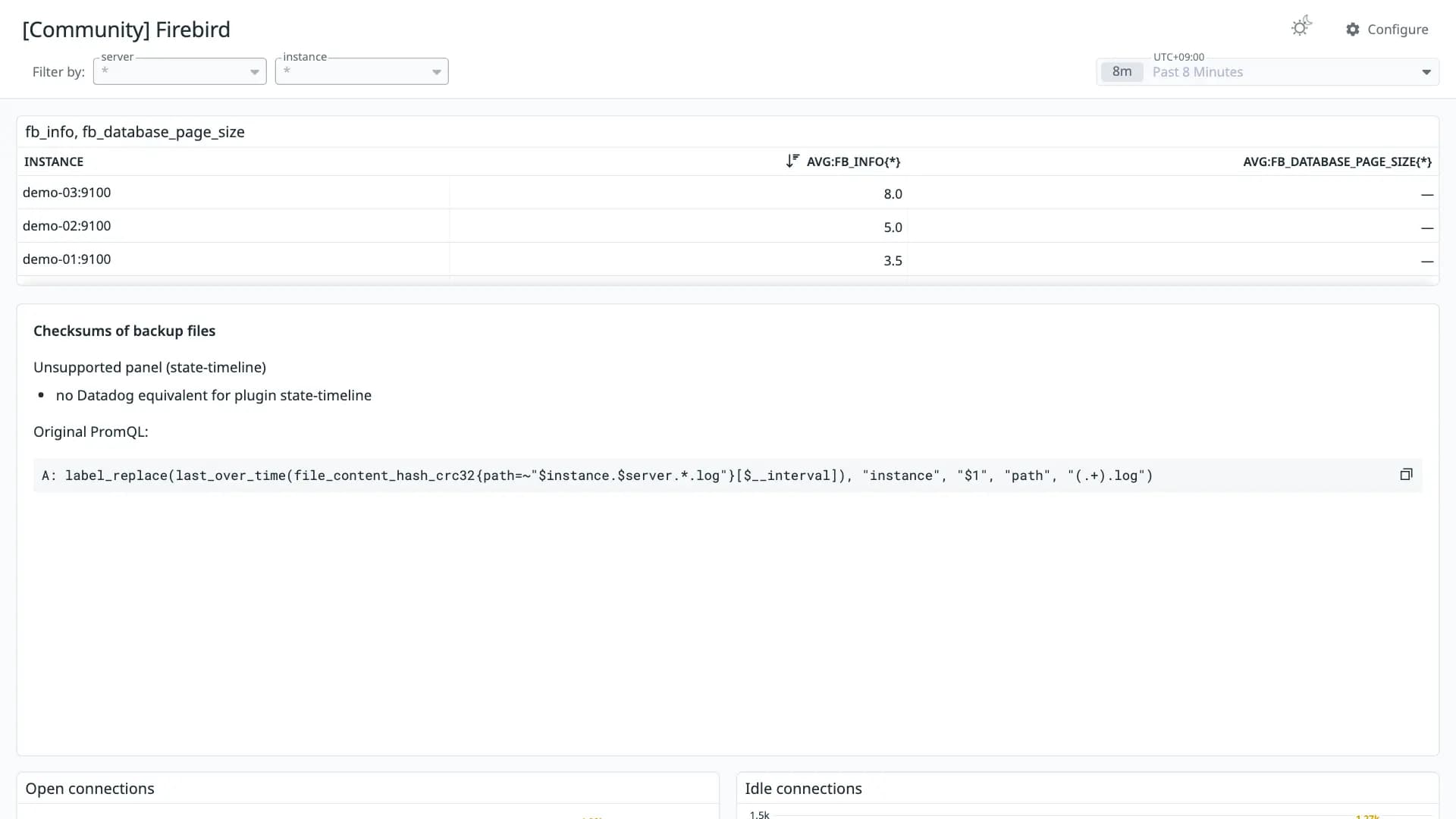
Task: Copy the original PromQL query
Action: tap(1406, 475)
